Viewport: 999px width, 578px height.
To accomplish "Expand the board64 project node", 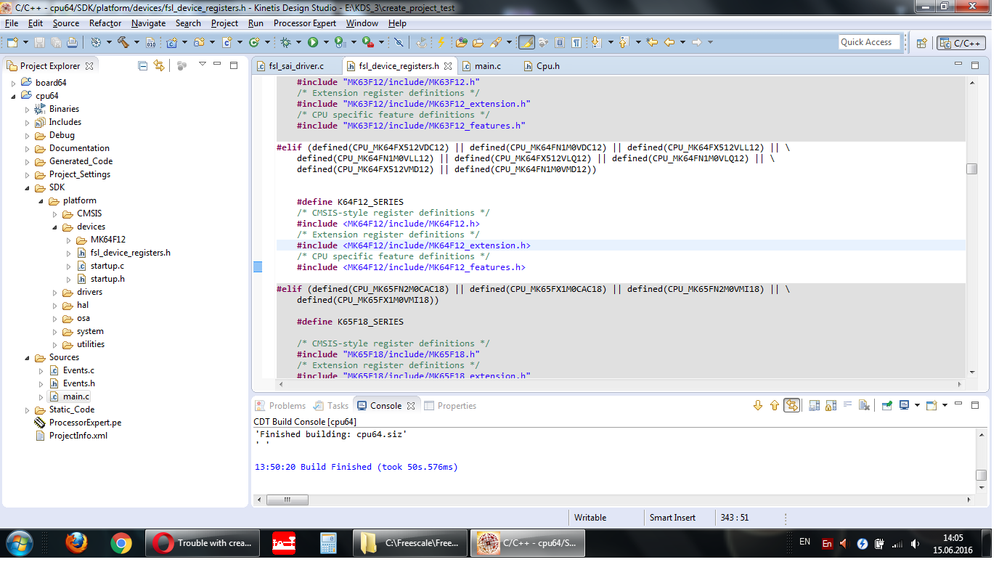I will click(13, 83).
